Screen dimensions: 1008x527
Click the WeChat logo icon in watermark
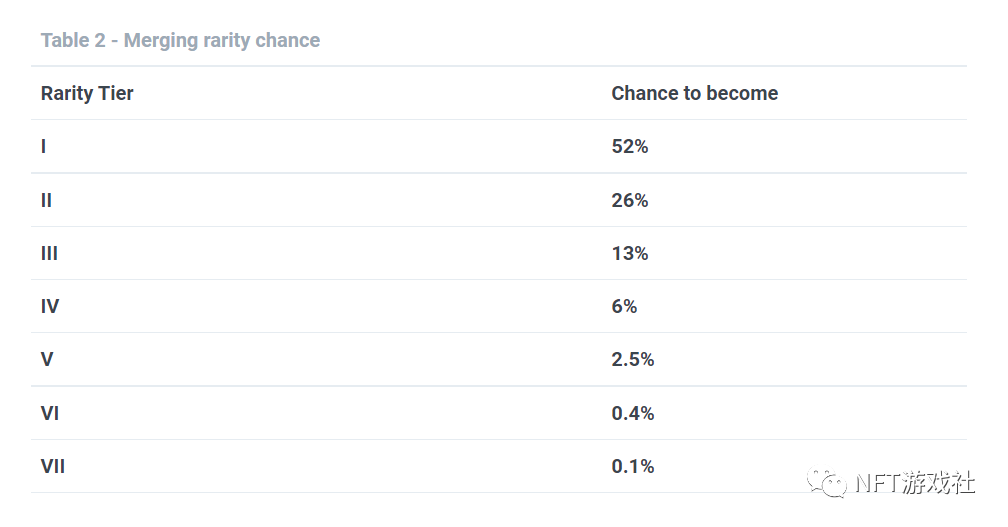[827, 483]
